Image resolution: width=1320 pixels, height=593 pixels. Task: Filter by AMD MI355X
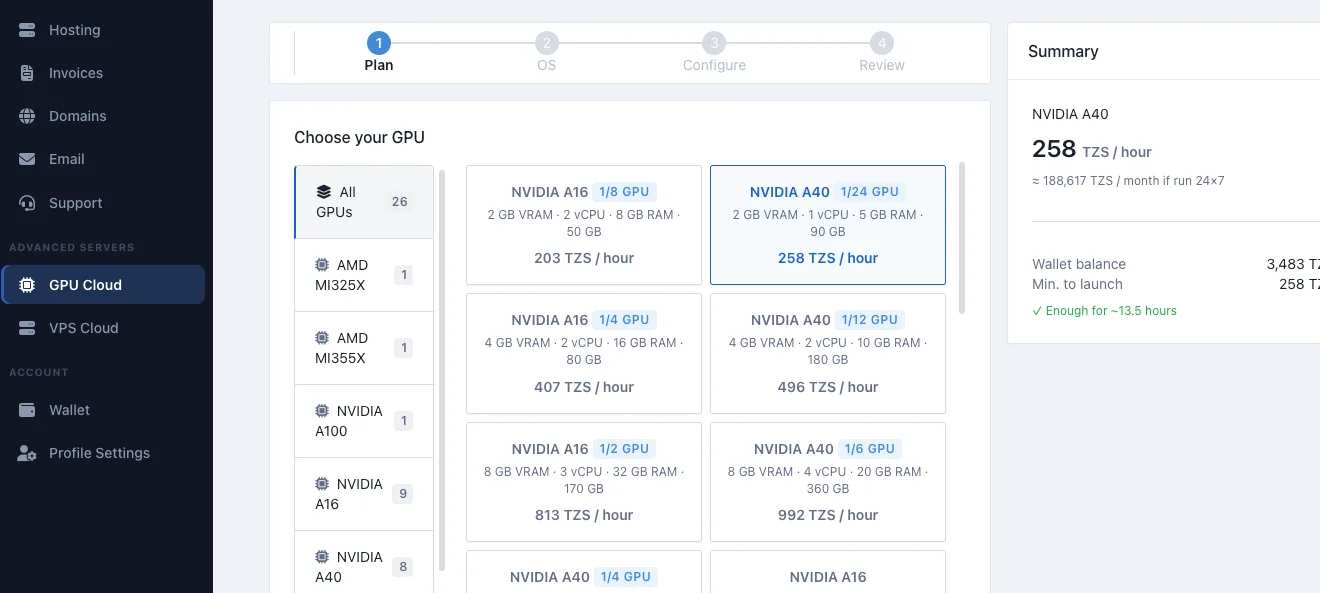(x=364, y=348)
